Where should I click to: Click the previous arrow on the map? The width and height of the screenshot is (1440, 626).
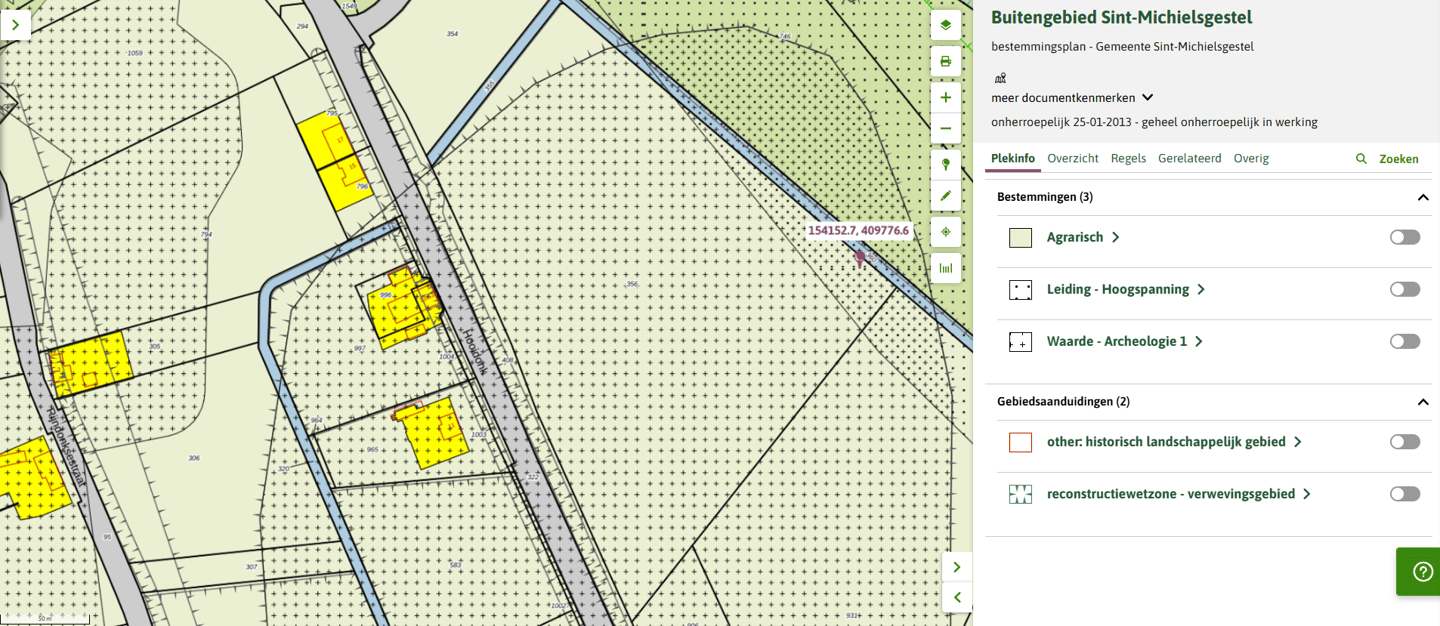tap(957, 598)
